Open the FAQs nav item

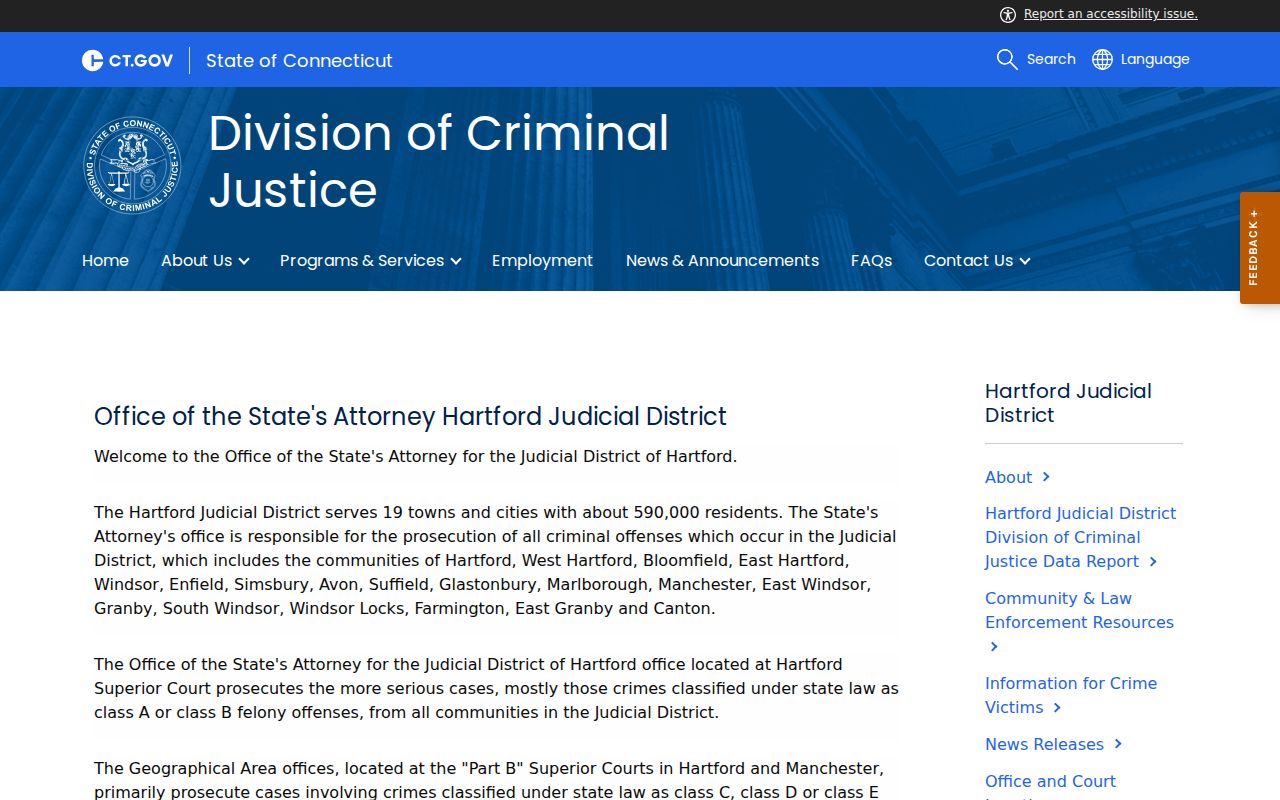tap(871, 260)
